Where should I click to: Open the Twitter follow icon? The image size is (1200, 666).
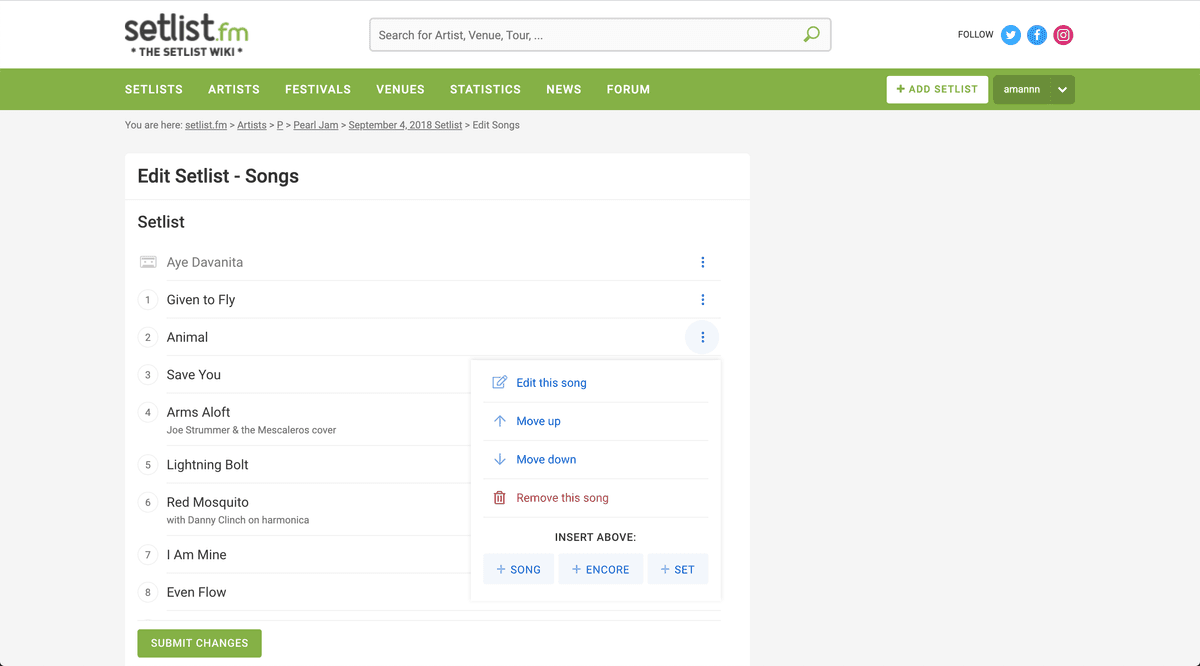point(1011,35)
